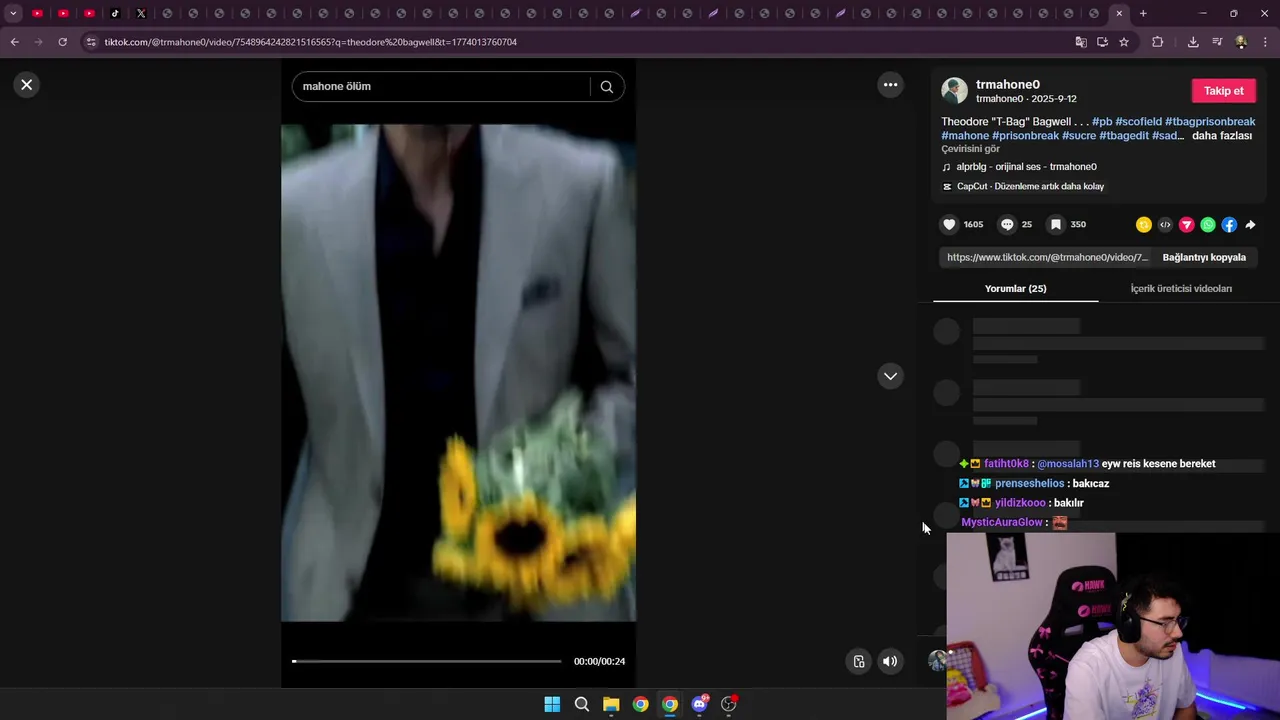
Task: Switch to the TikTok-logo browser tab
Action: (x=115, y=13)
